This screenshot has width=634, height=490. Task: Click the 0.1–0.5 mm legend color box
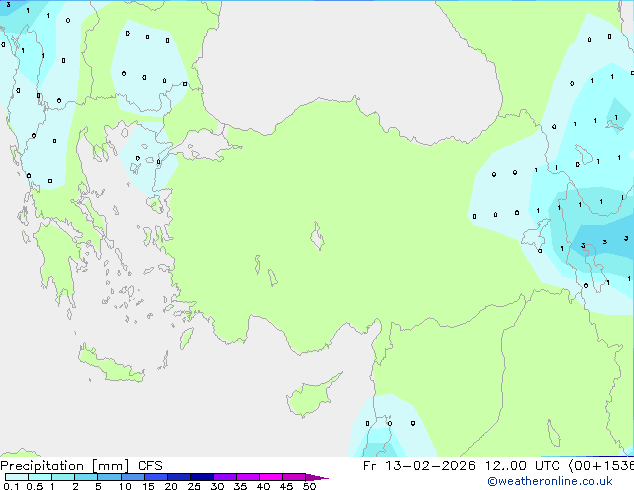click(17, 477)
